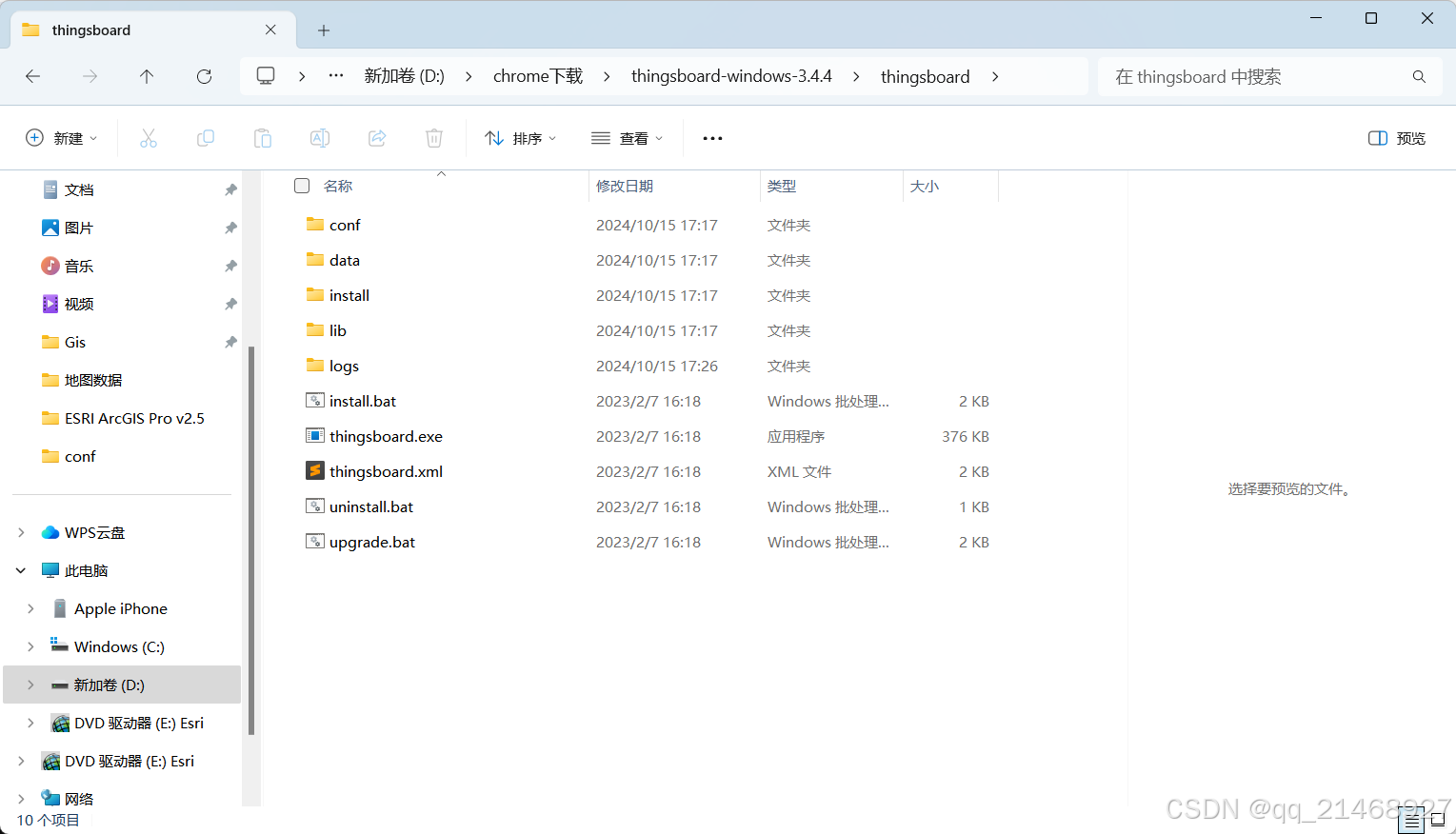Screen dimensions: 1456x834
Task: Click the Cut scissors icon
Action: tap(149, 138)
